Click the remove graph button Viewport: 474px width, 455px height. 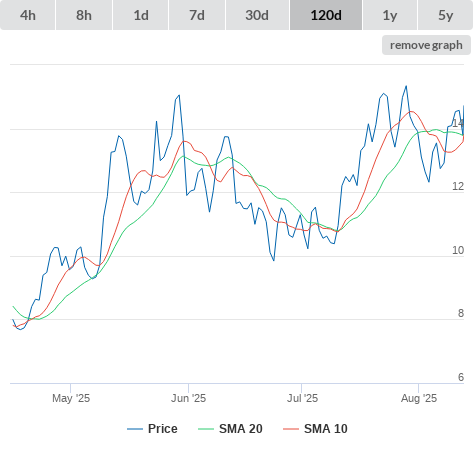pyautogui.click(x=426, y=45)
